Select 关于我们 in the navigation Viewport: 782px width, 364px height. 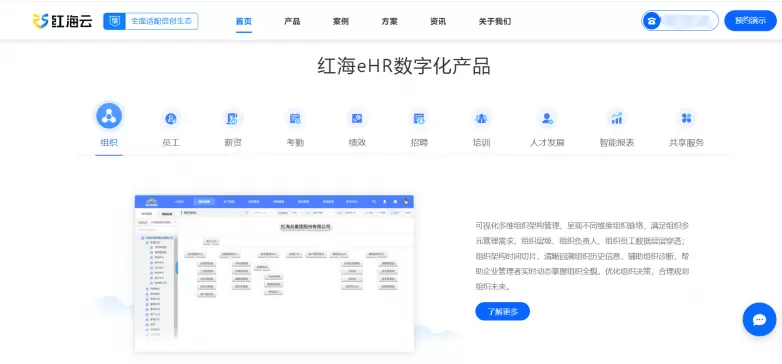click(x=495, y=21)
